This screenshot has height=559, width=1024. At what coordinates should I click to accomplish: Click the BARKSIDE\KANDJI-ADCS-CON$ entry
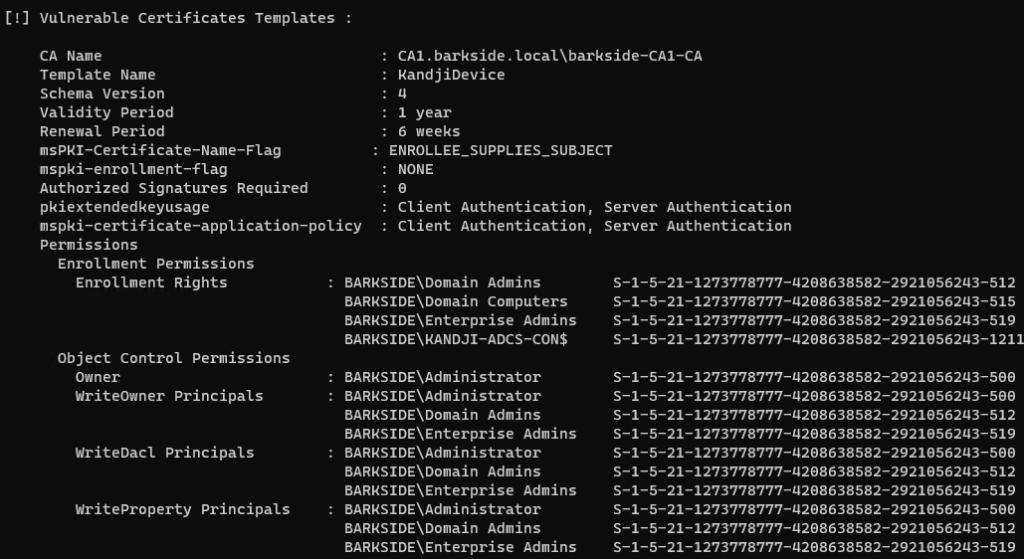tap(455, 339)
